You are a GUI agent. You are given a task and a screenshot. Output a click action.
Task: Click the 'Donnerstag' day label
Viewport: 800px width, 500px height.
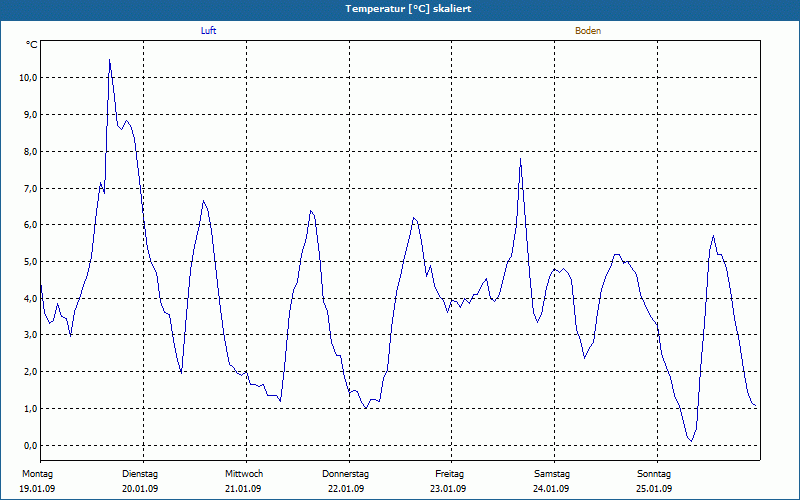(345, 474)
